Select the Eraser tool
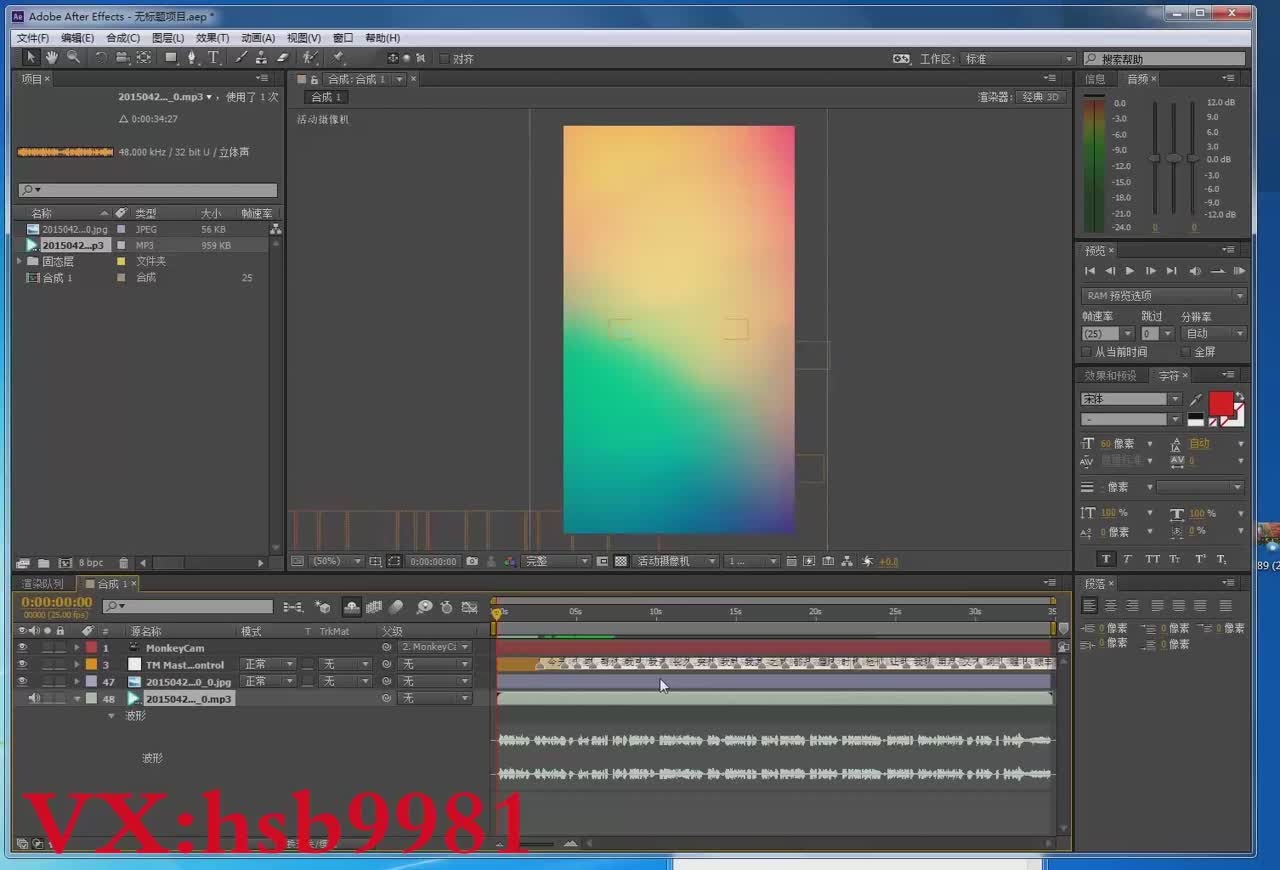Screen dimensions: 1280x870 282,58
